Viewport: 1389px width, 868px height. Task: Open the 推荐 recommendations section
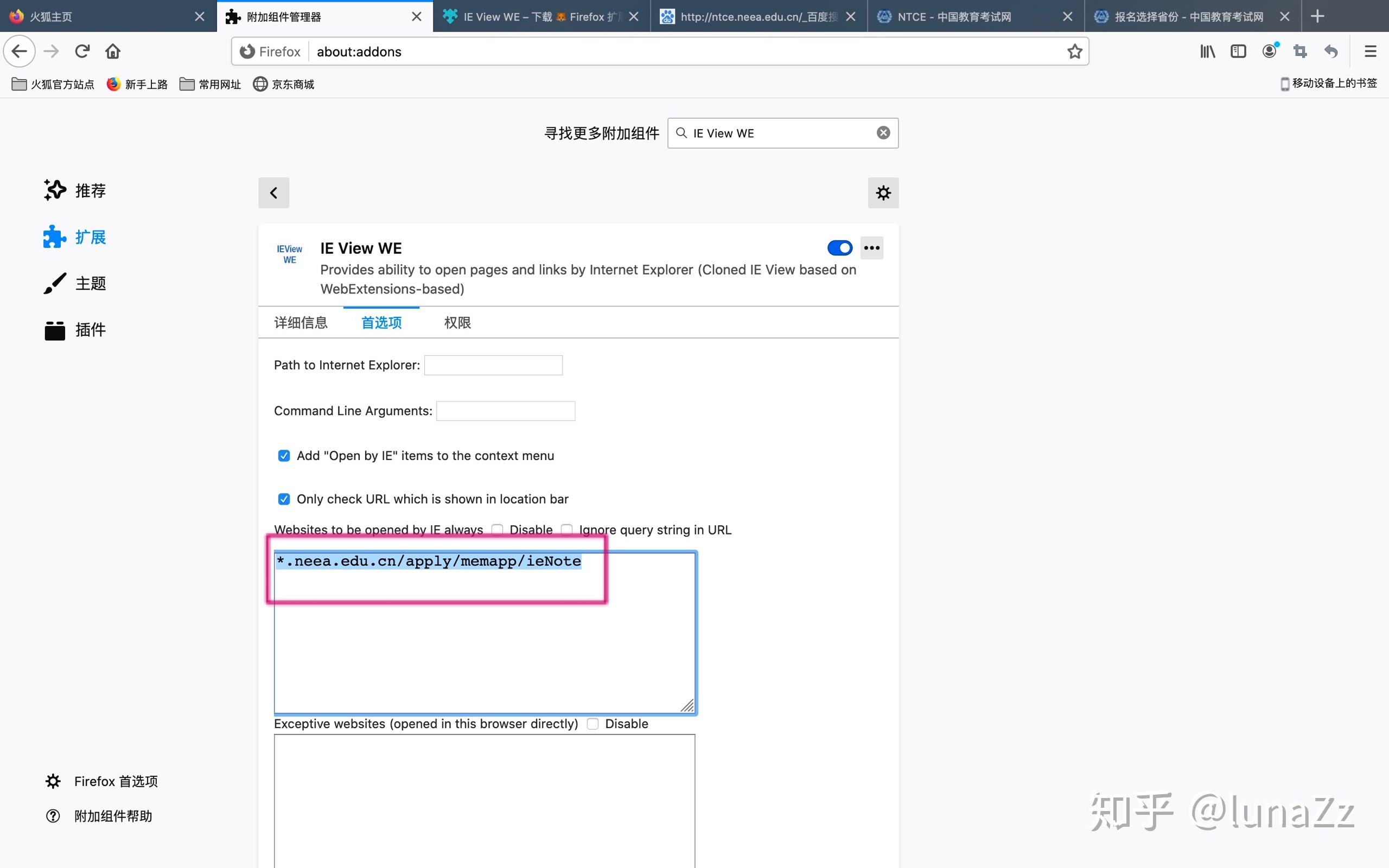[75, 190]
